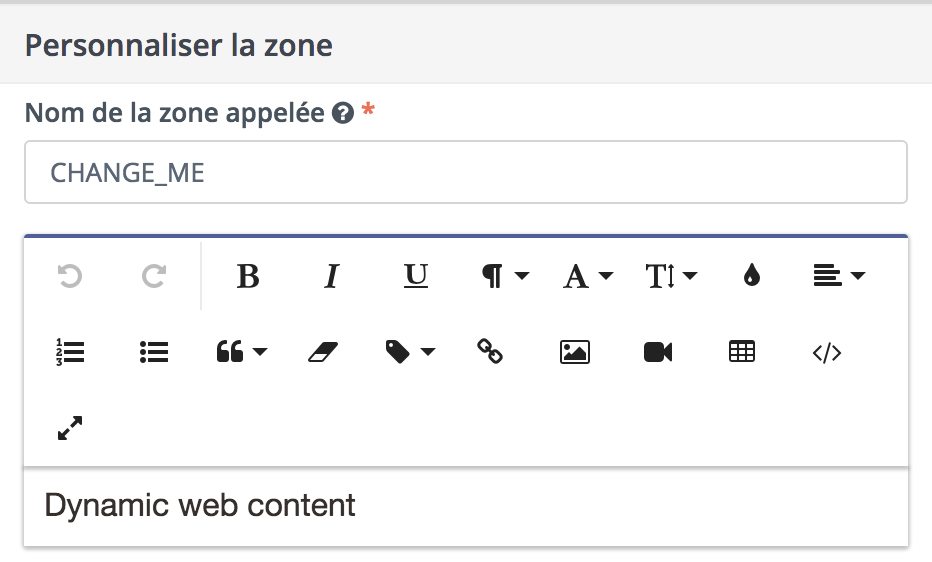Insert a video with the camera icon

pyautogui.click(x=658, y=352)
